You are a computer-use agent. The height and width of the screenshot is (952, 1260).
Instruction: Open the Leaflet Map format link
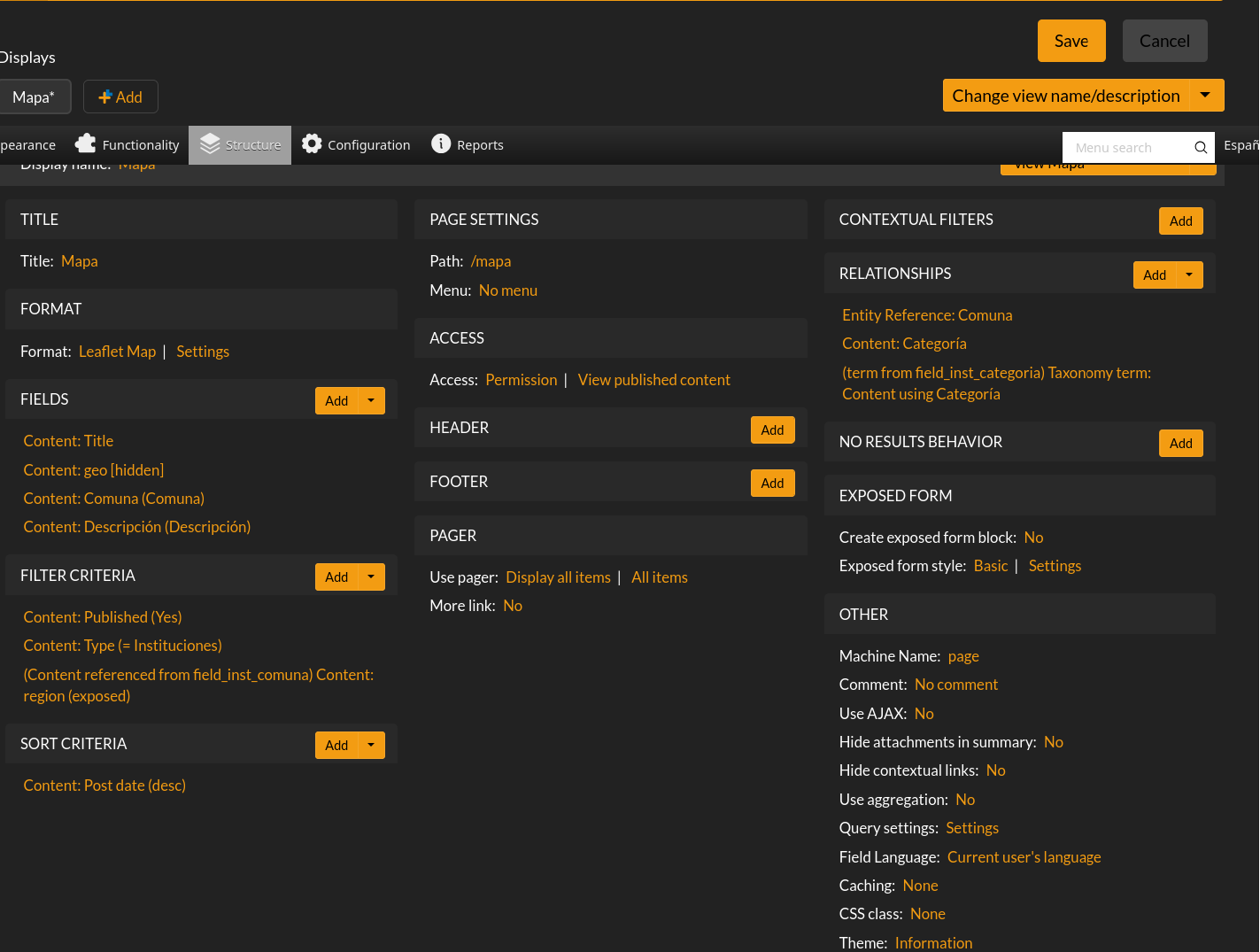[x=117, y=352]
